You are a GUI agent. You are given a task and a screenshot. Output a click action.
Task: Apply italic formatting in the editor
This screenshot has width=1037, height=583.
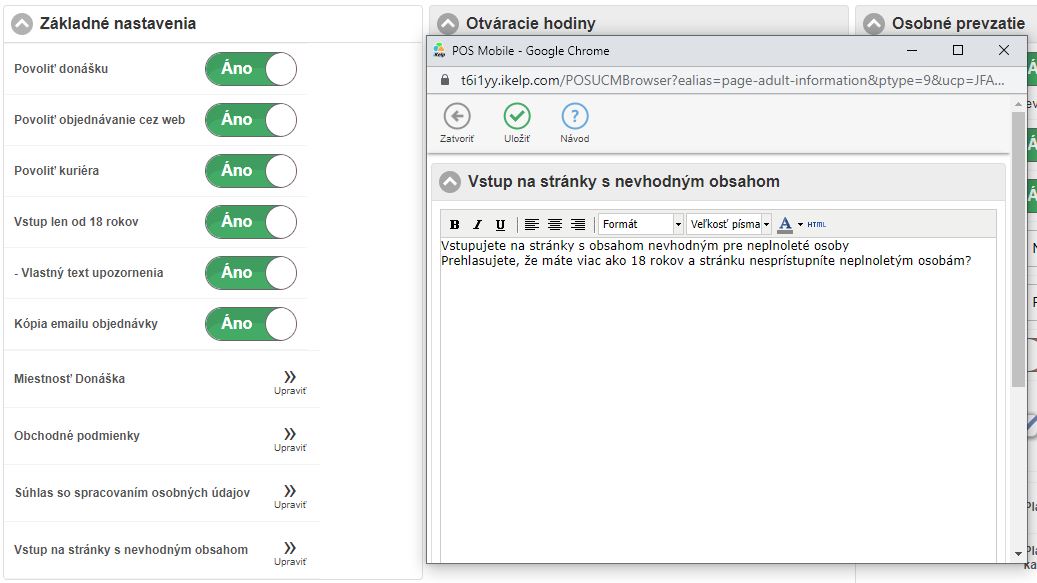477,225
